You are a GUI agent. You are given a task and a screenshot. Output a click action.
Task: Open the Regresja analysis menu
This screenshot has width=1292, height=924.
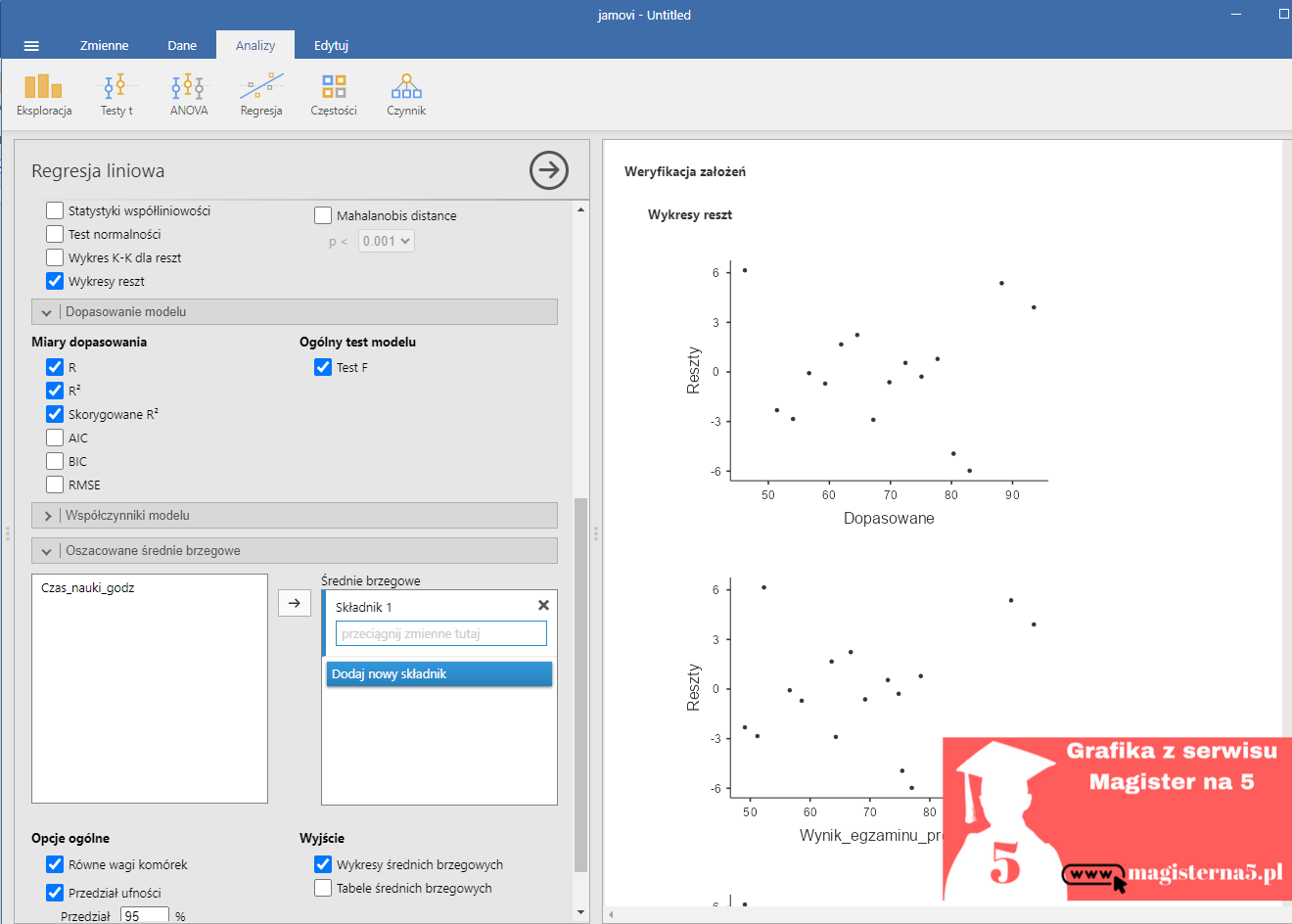[x=261, y=95]
